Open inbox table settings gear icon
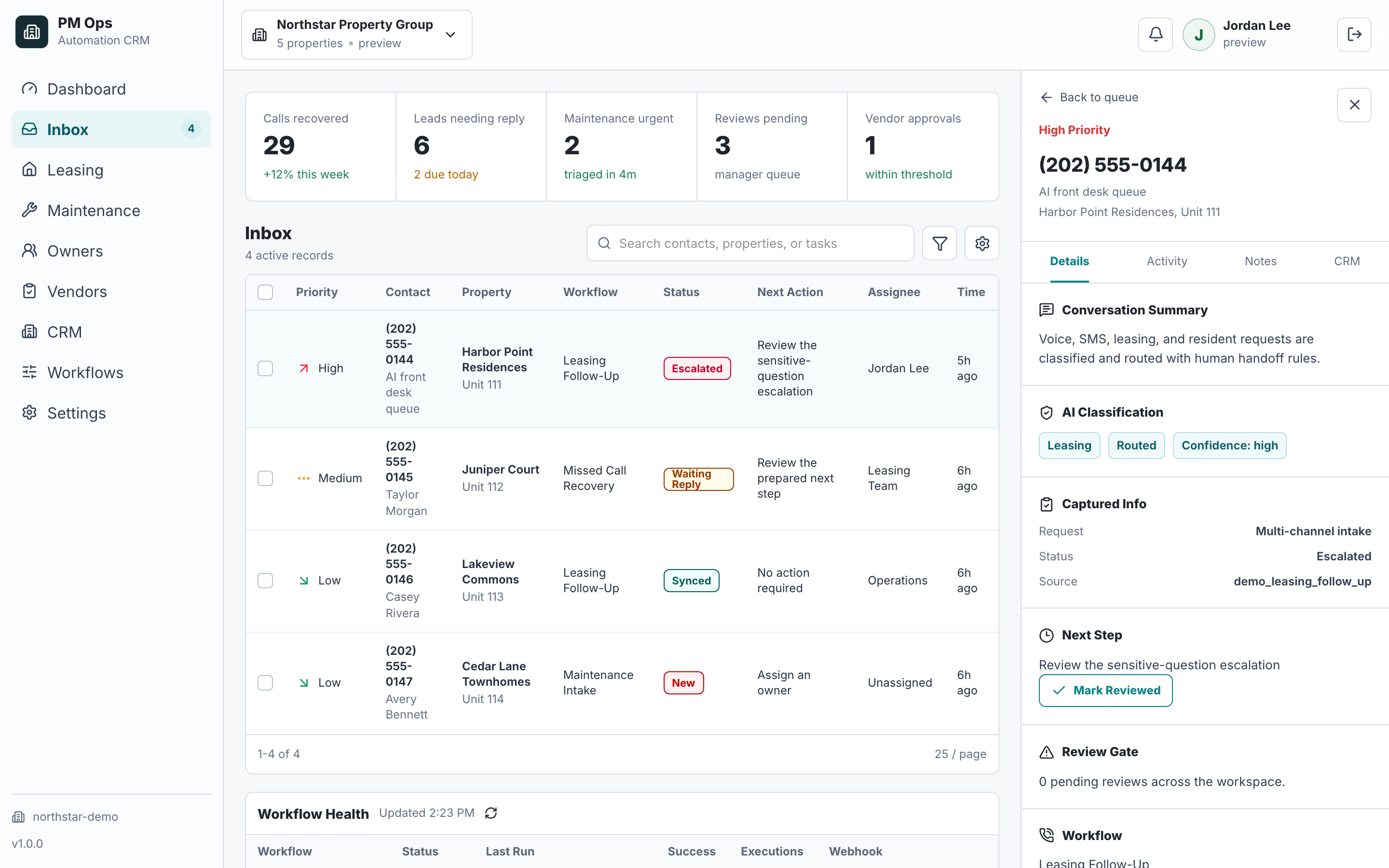This screenshot has width=1389, height=868. pos(981,244)
